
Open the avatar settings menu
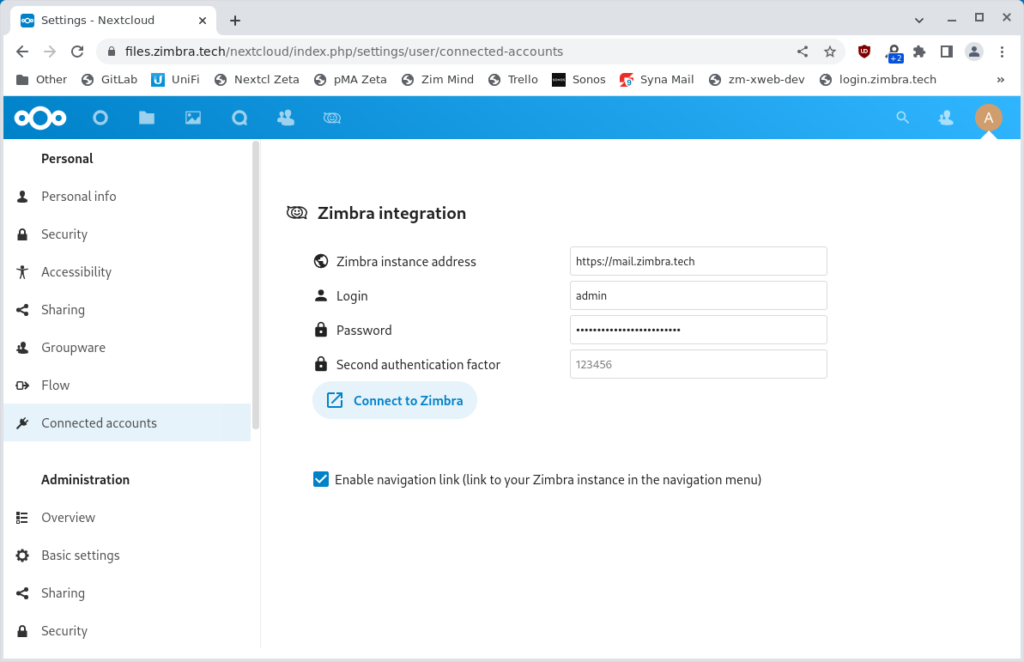[x=988, y=117]
